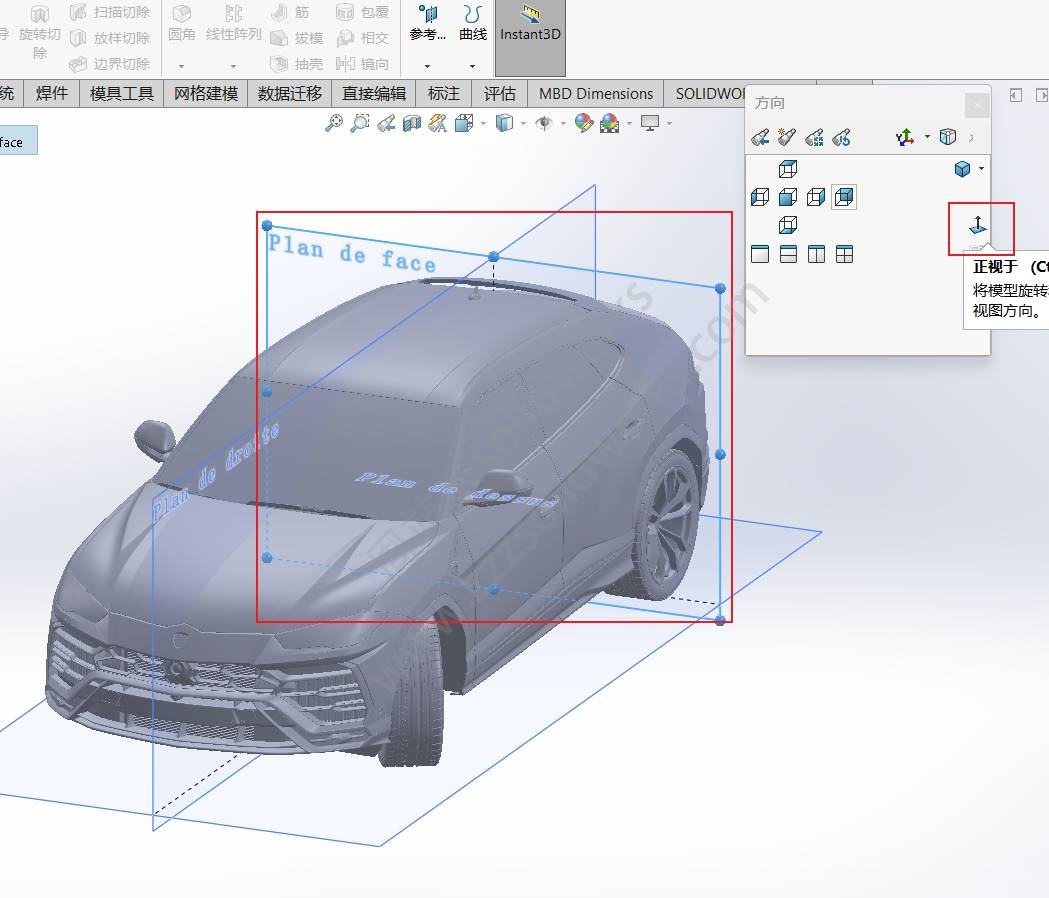Click the Zoom to Fit magnifier icon
The height and width of the screenshot is (898, 1049).
pyautogui.click(x=333, y=123)
